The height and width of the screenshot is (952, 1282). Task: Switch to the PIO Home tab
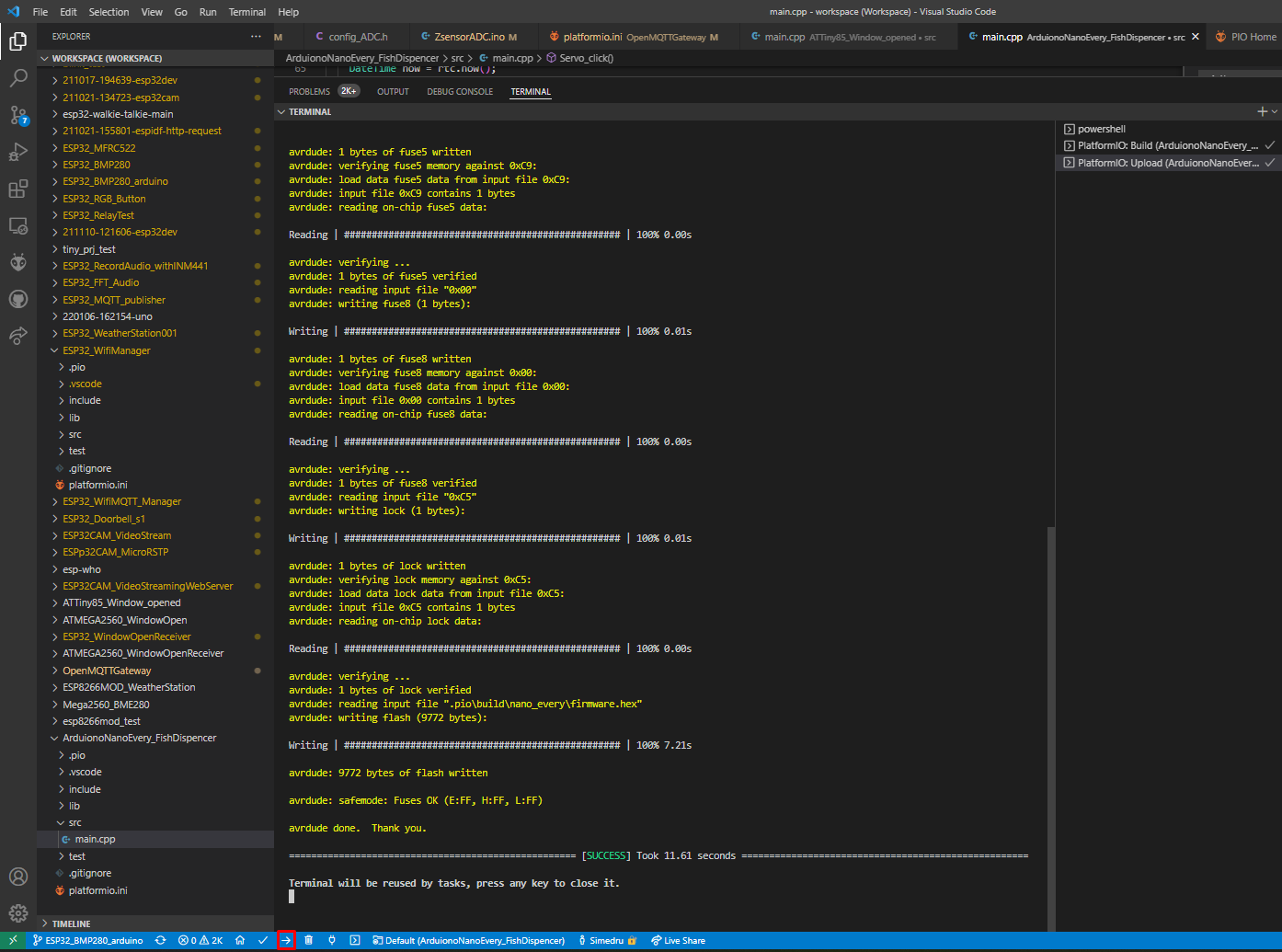tap(1245, 37)
